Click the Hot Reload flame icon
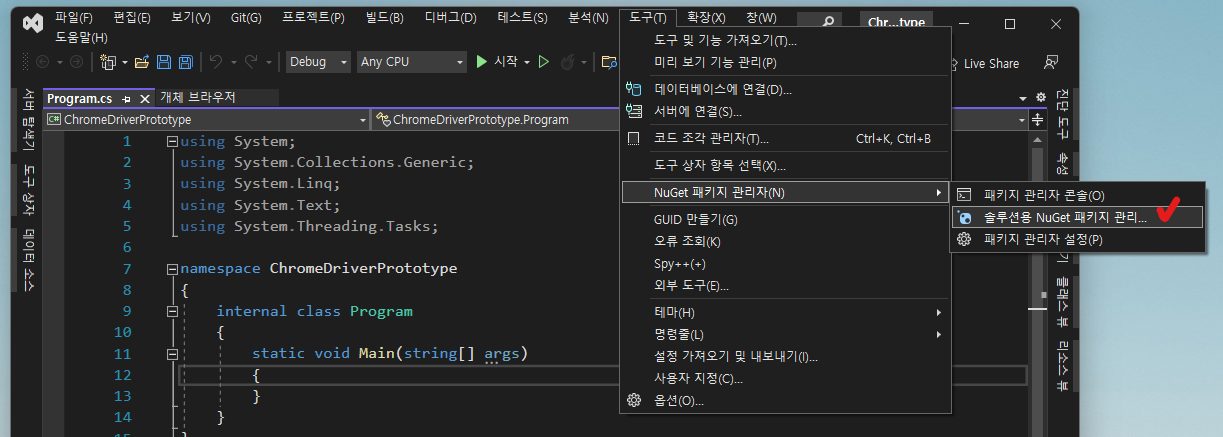1223x437 pixels. tap(568, 62)
